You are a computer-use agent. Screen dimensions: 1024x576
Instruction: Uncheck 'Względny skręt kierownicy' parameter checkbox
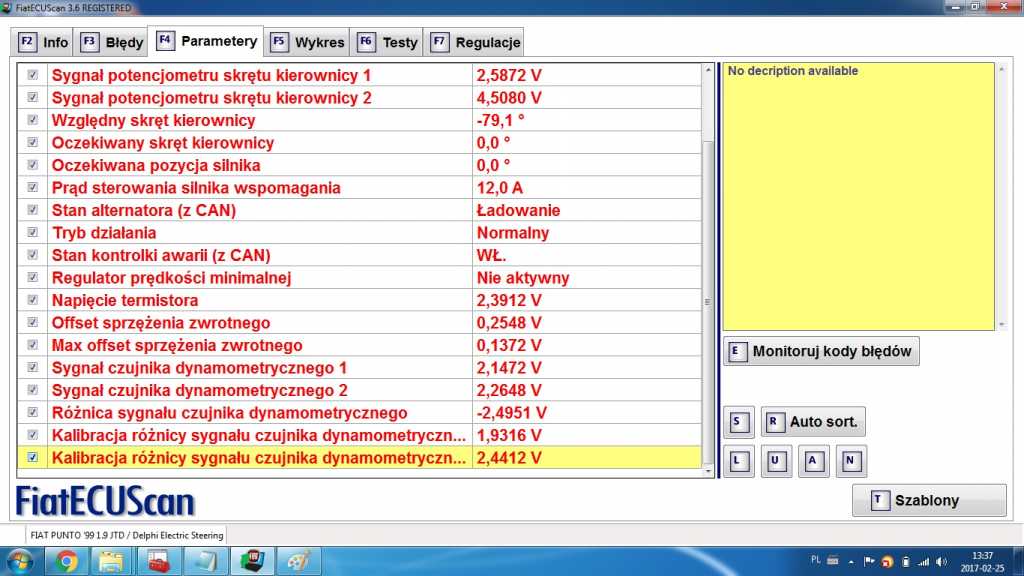pos(33,120)
